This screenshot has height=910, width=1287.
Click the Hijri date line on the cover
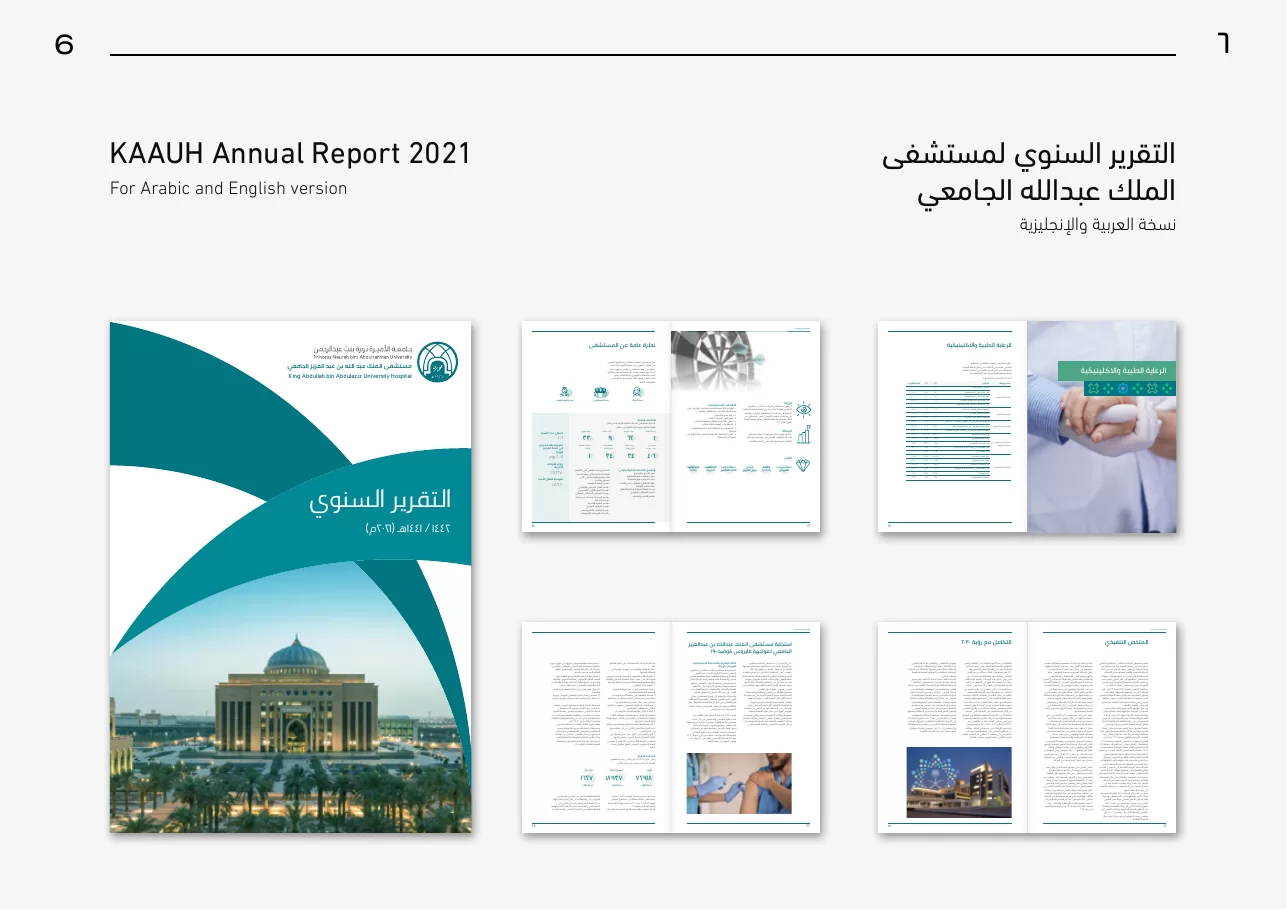pos(408,527)
